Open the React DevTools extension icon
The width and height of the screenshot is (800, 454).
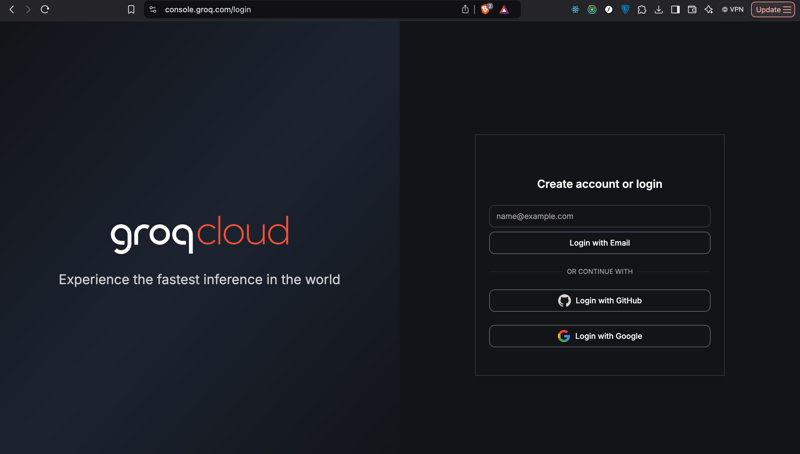pyautogui.click(x=575, y=9)
